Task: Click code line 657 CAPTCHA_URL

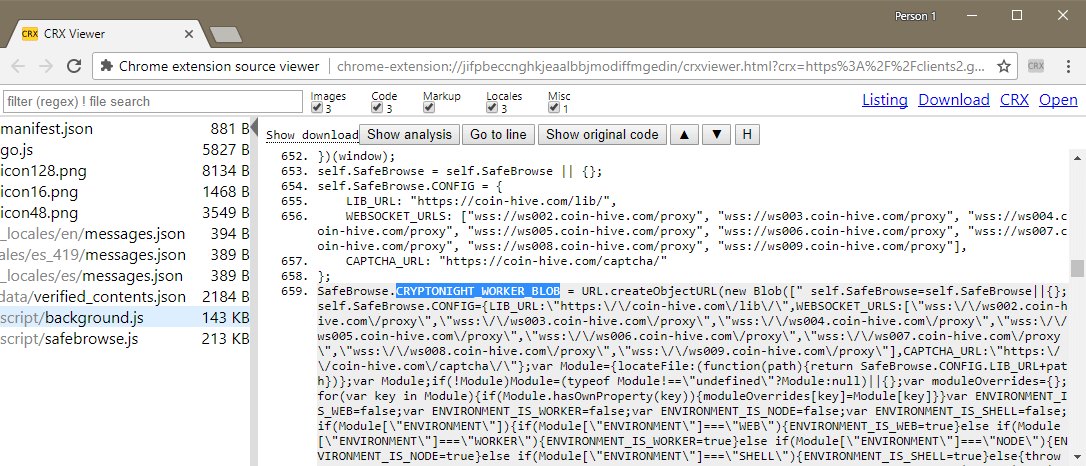Action: click(506, 261)
